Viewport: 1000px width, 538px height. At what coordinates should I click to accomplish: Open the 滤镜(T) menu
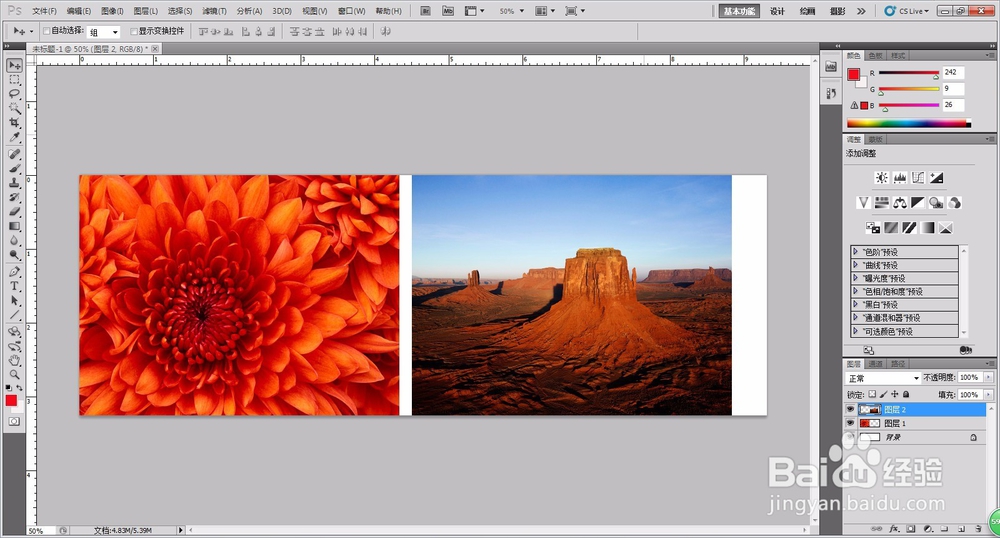(214, 11)
